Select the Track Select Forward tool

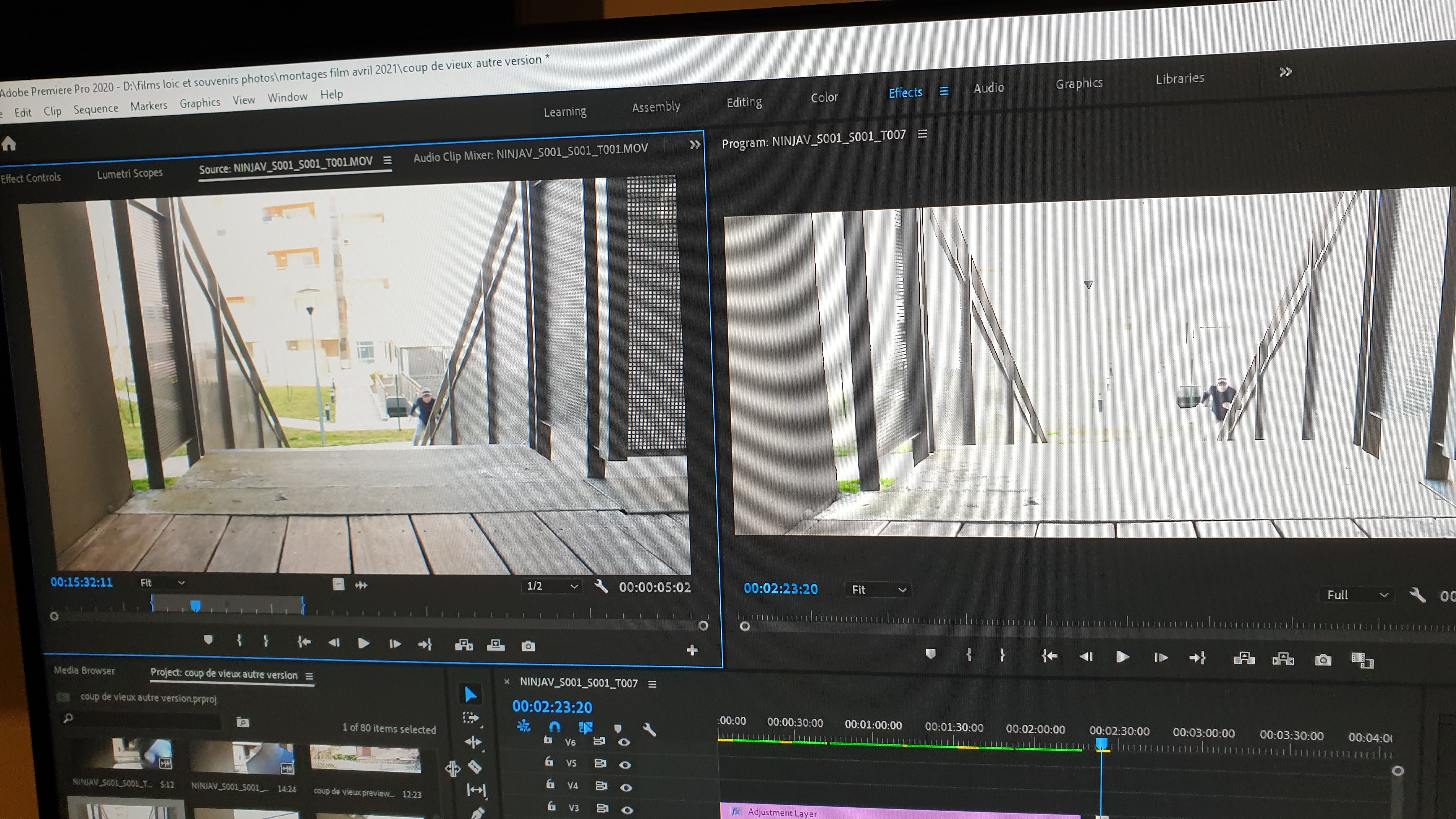coord(471,718)
